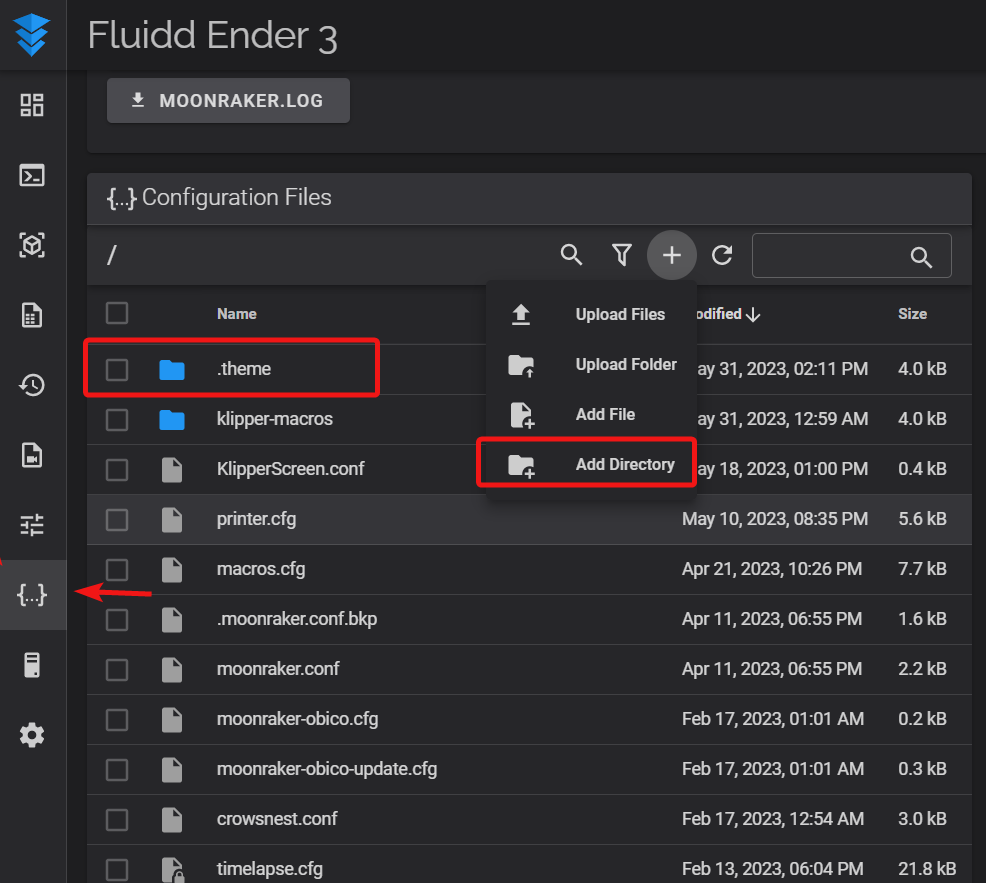Open the Tune sliders icon

(x=32, y=525)
